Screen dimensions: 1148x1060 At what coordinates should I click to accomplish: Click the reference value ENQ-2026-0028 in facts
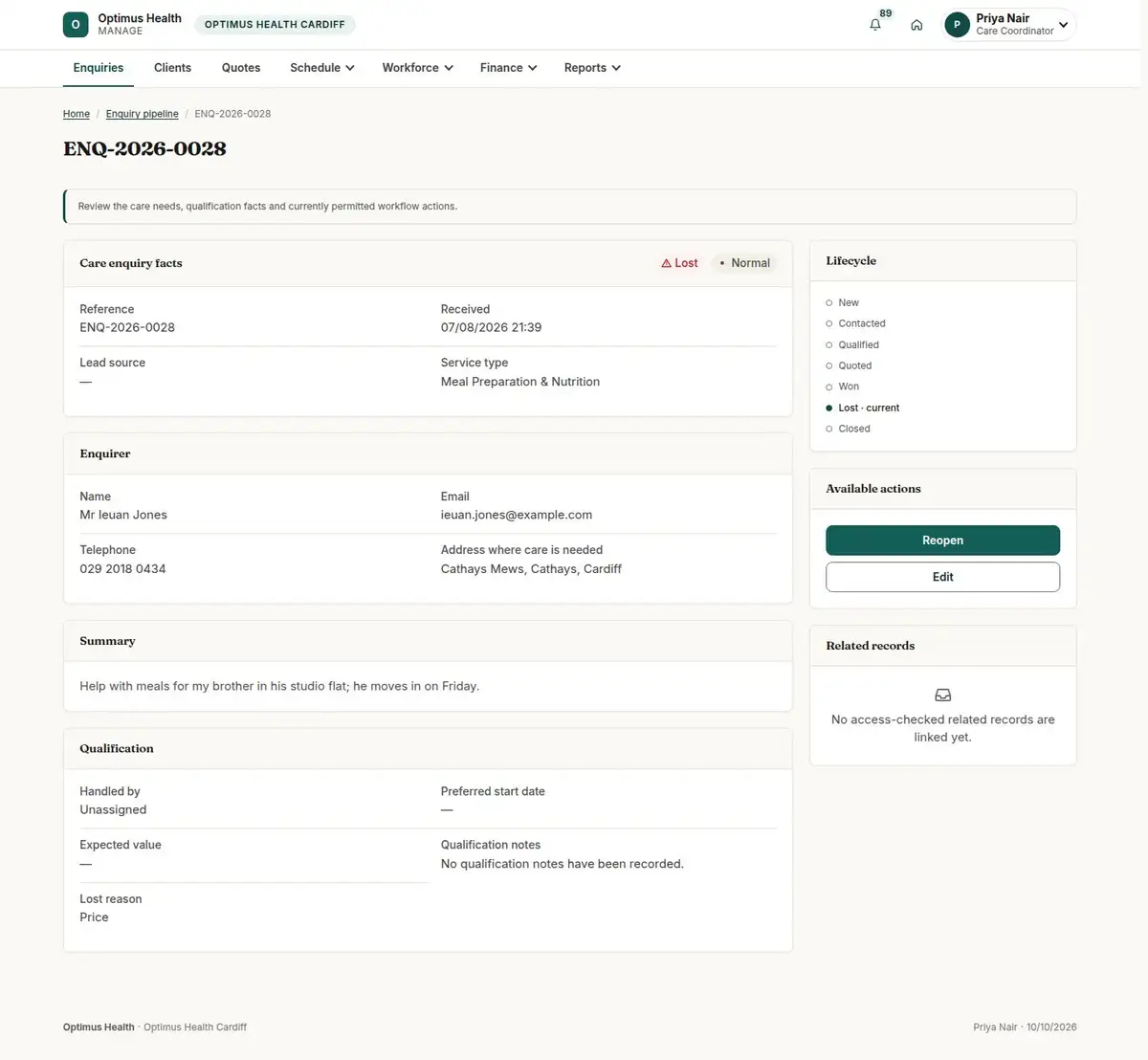click(127, 327)
